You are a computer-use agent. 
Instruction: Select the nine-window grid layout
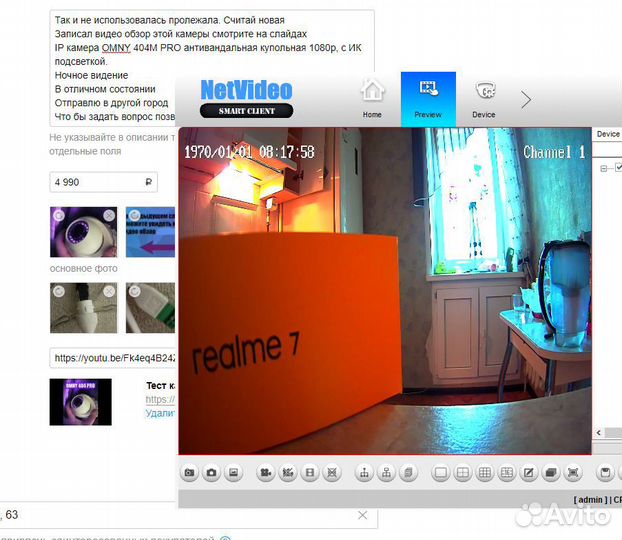point(485,472)
